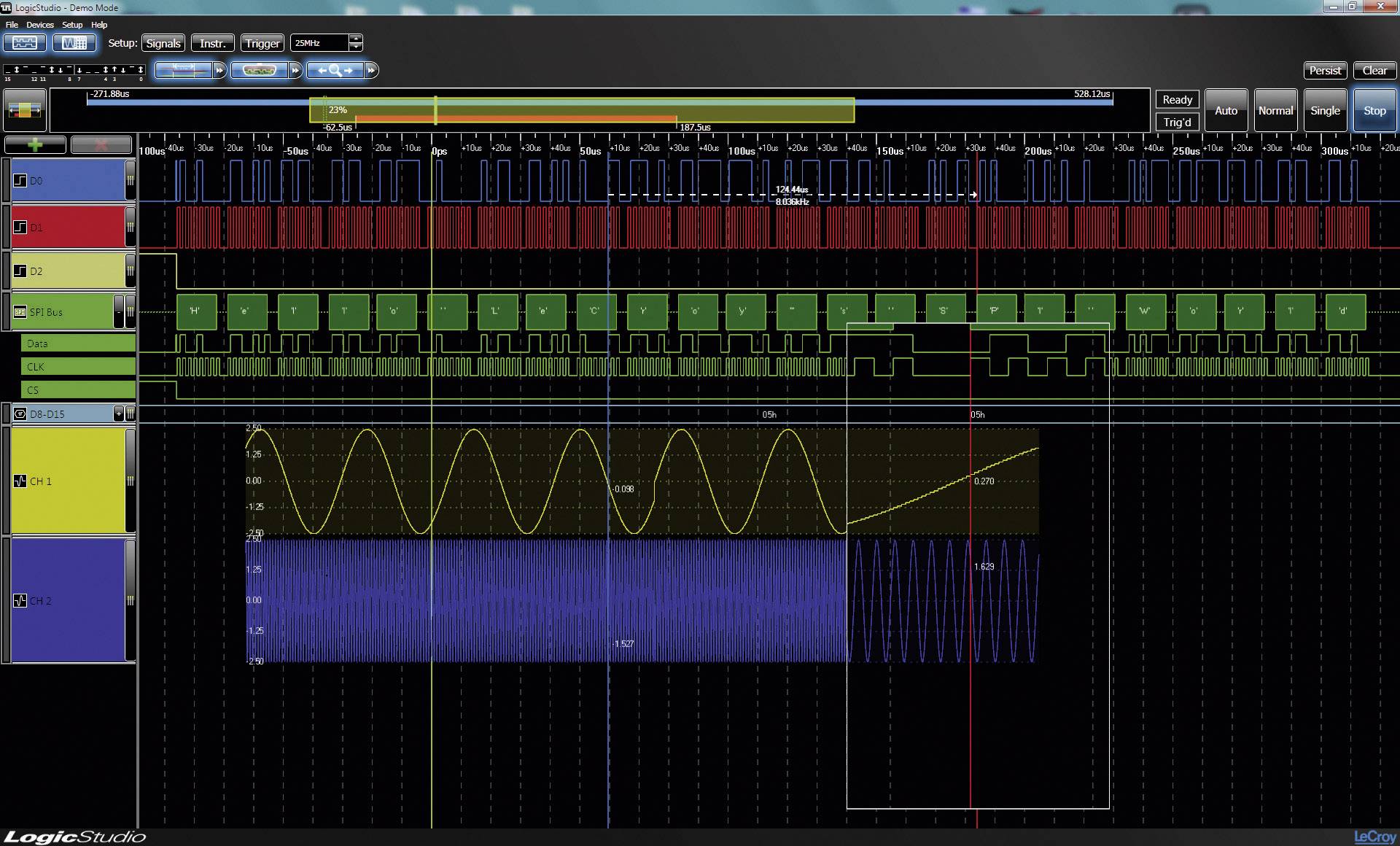Image resolution: width=1400 pixels, height=846 pixels.
Task: Click the SPI icon on the SPI Bus channel
Action: [x=20, y=312]
